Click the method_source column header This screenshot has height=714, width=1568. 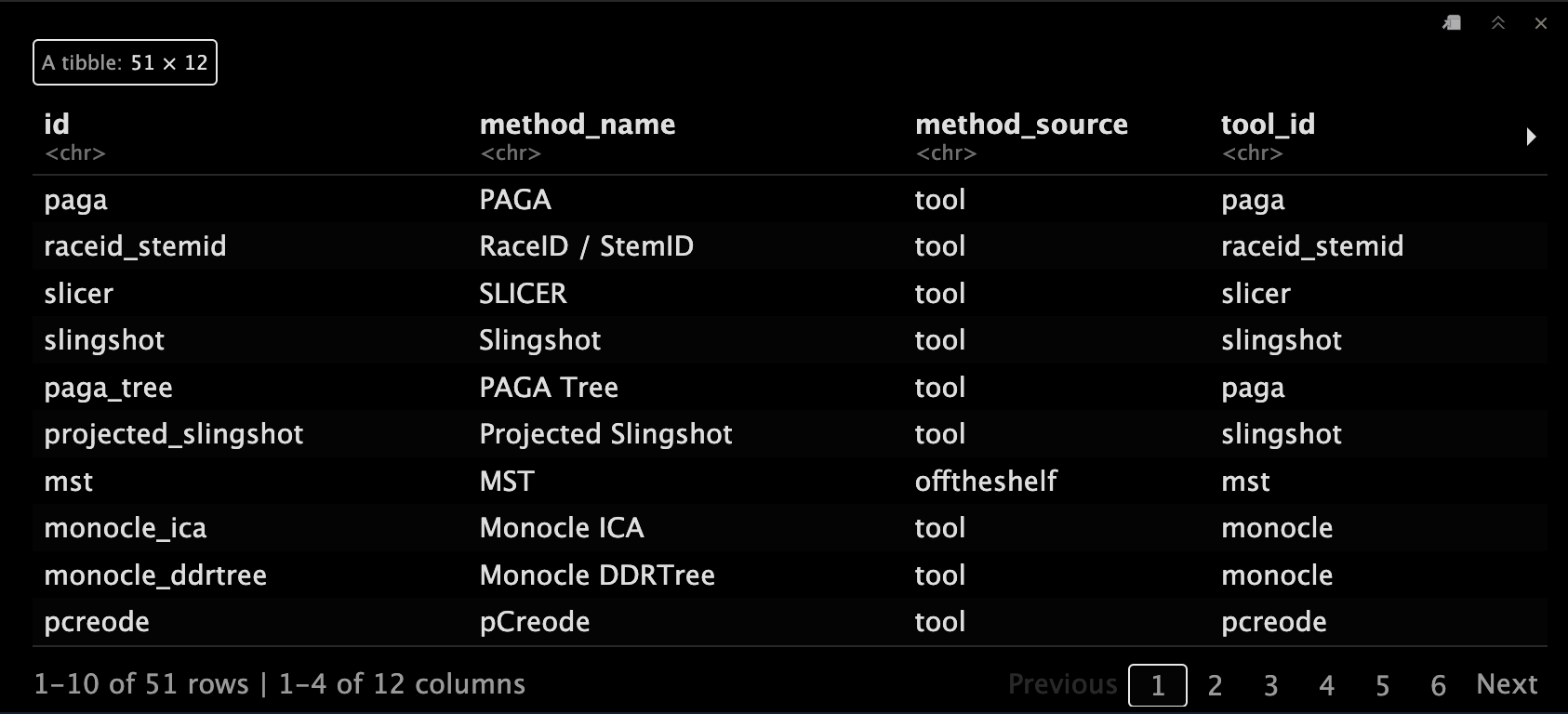pyautogui.click(x=1021, y=125)
